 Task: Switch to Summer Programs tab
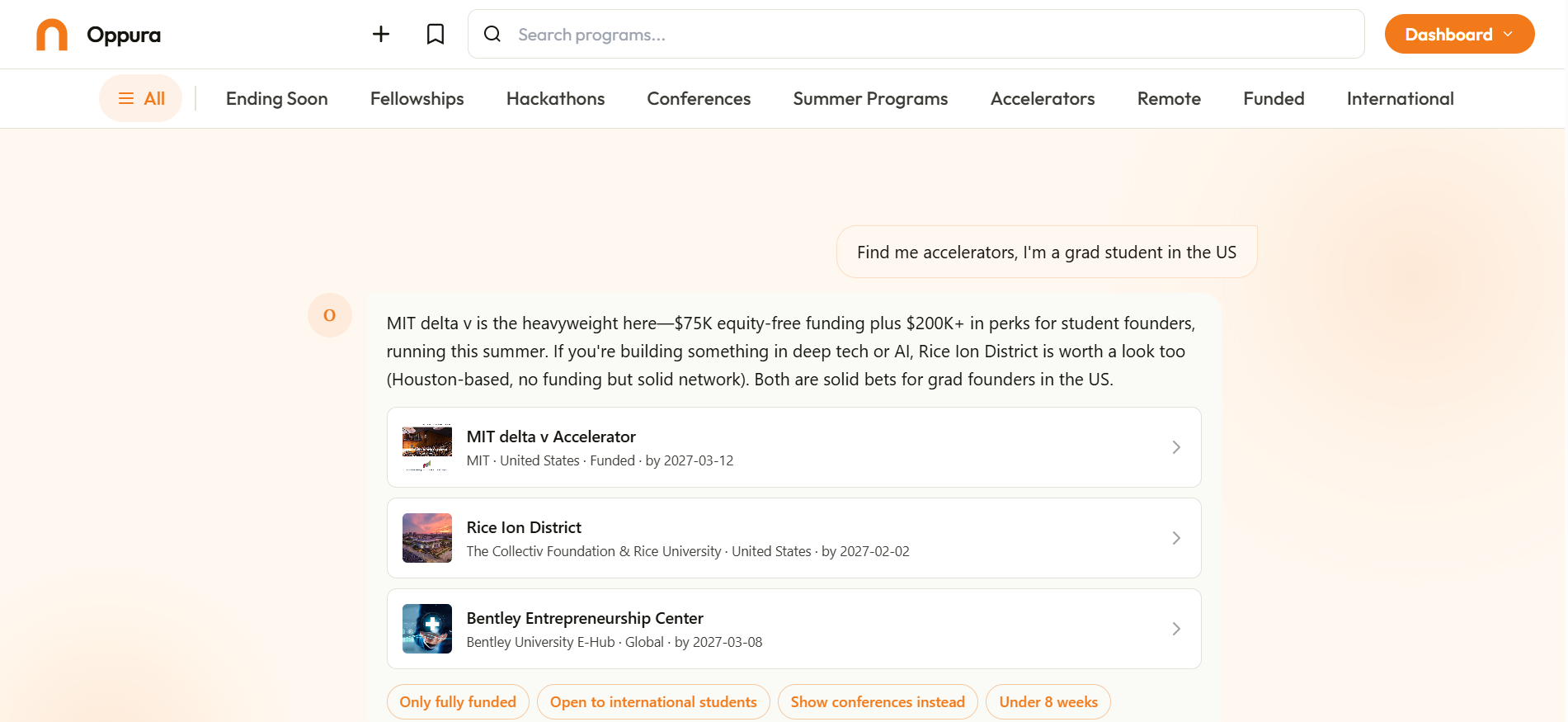pos(871,99)
